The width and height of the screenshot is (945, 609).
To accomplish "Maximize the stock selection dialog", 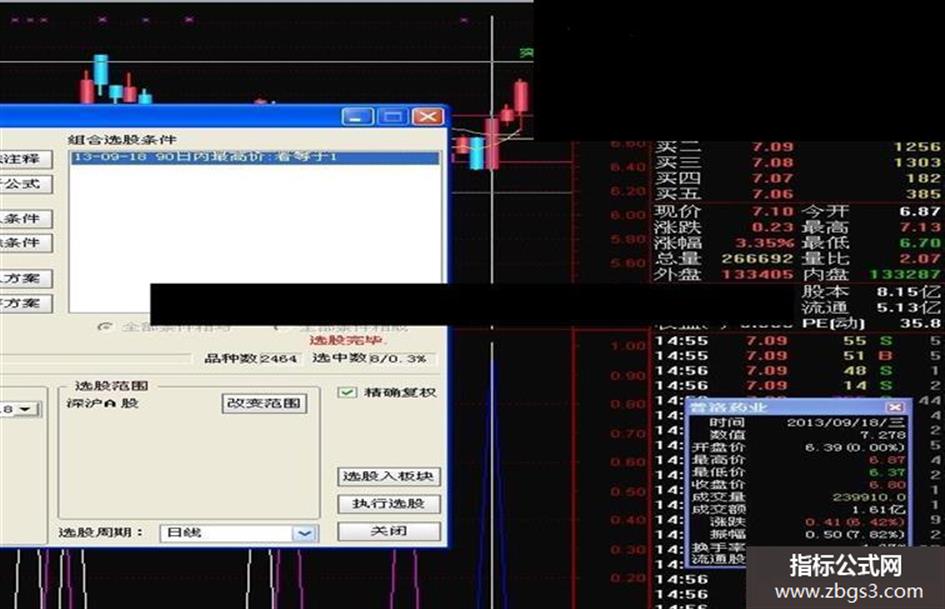I will [393, 116].
